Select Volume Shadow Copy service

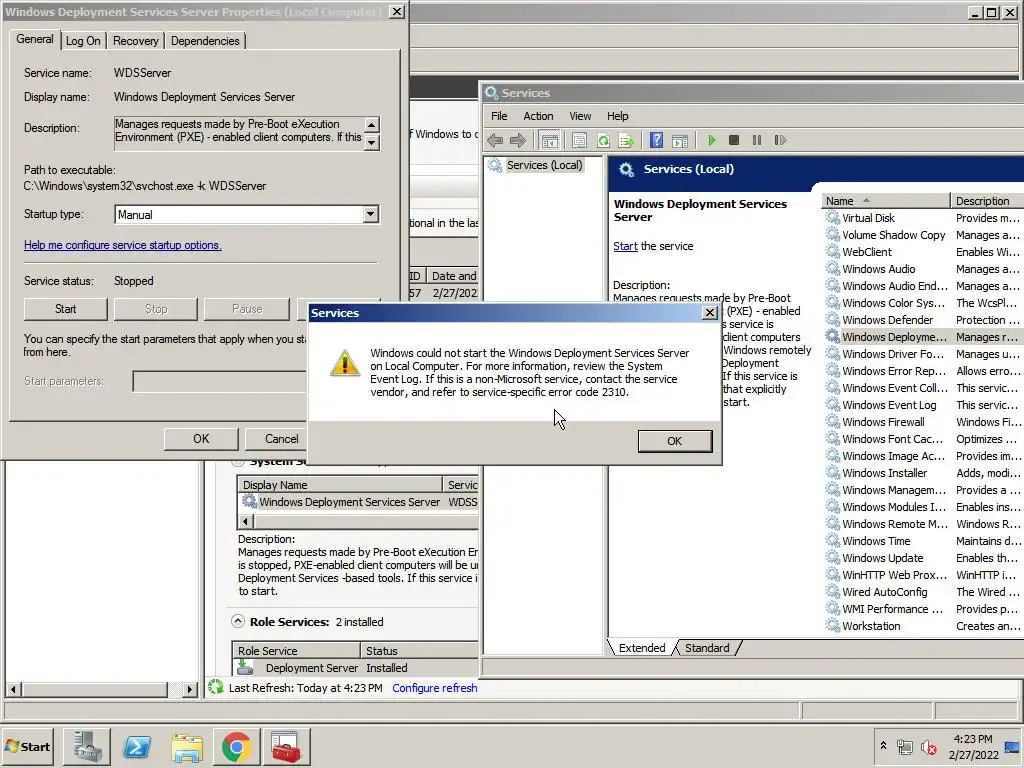pyautogui.click(x=922, y=235)
